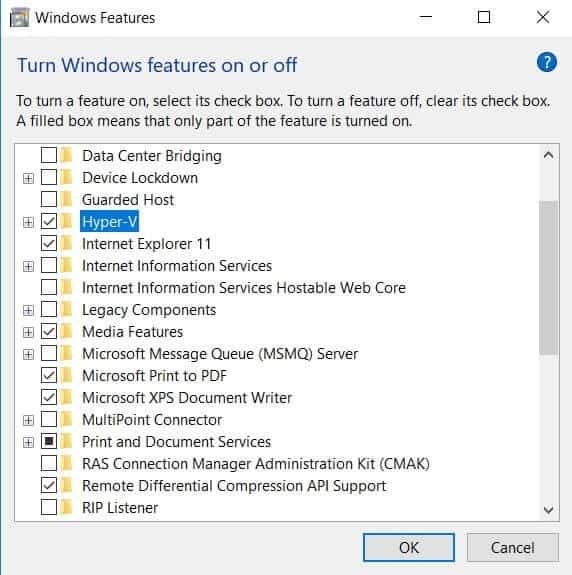Click the folder icon next to Data Center Bridging

click(67, 155)
